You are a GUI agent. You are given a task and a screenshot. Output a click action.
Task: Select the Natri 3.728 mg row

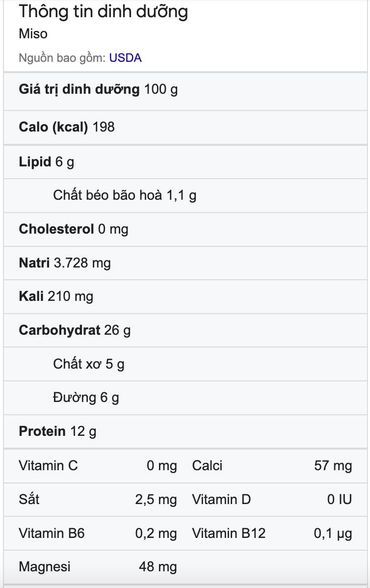coord(186,263)
